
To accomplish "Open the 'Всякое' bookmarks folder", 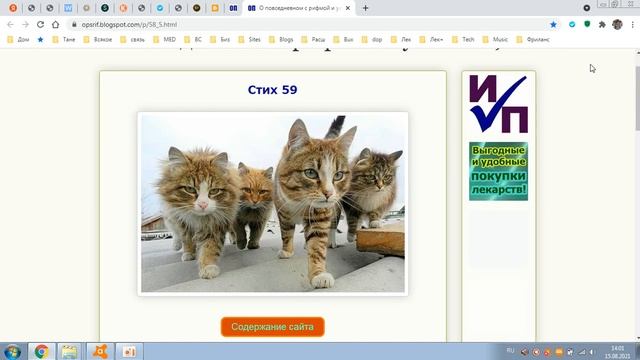I will click(x=98, y=40).
